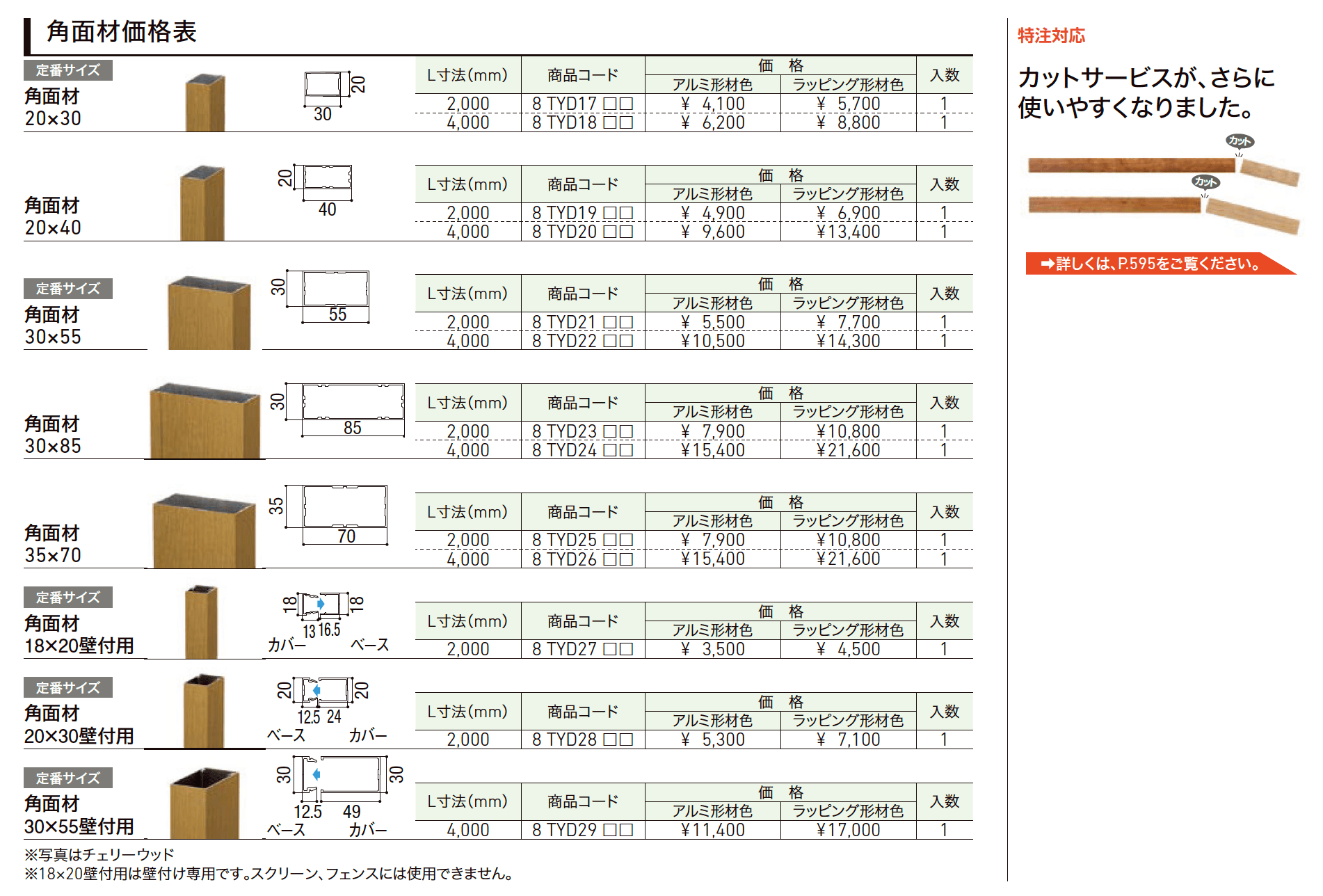This screenshot has height=896, width=1323.
Task: Click the ¥4,500 wrapping price
Action: pos(849,649)
